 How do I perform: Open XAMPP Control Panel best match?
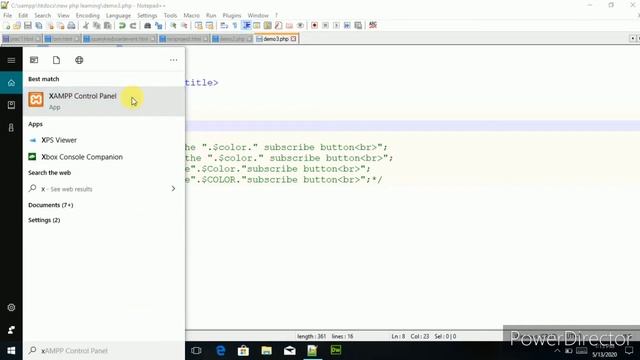click(104, 101)
